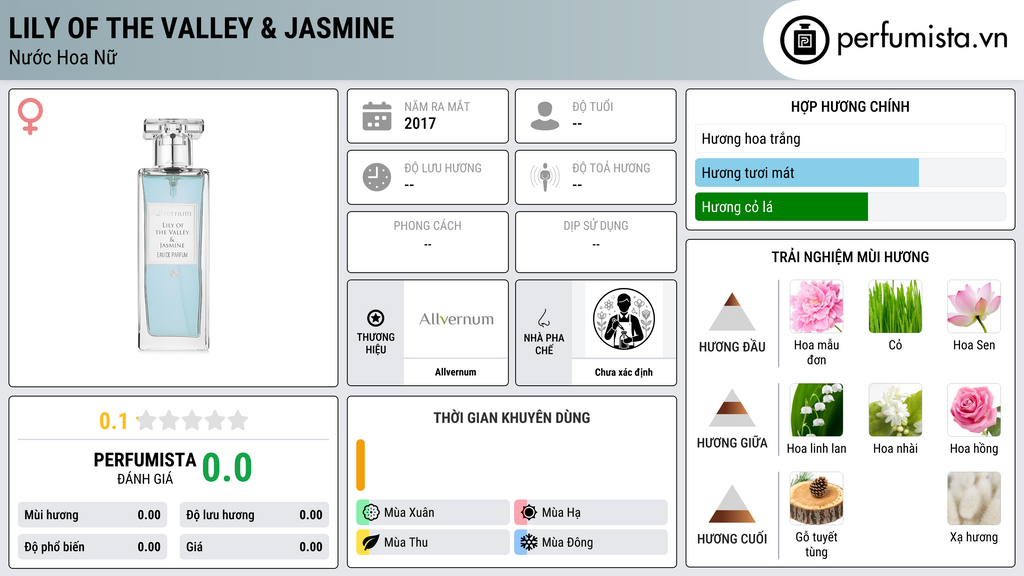Click the female gender symbol icon
The image size is (1024, 576).
pos(30,116)
